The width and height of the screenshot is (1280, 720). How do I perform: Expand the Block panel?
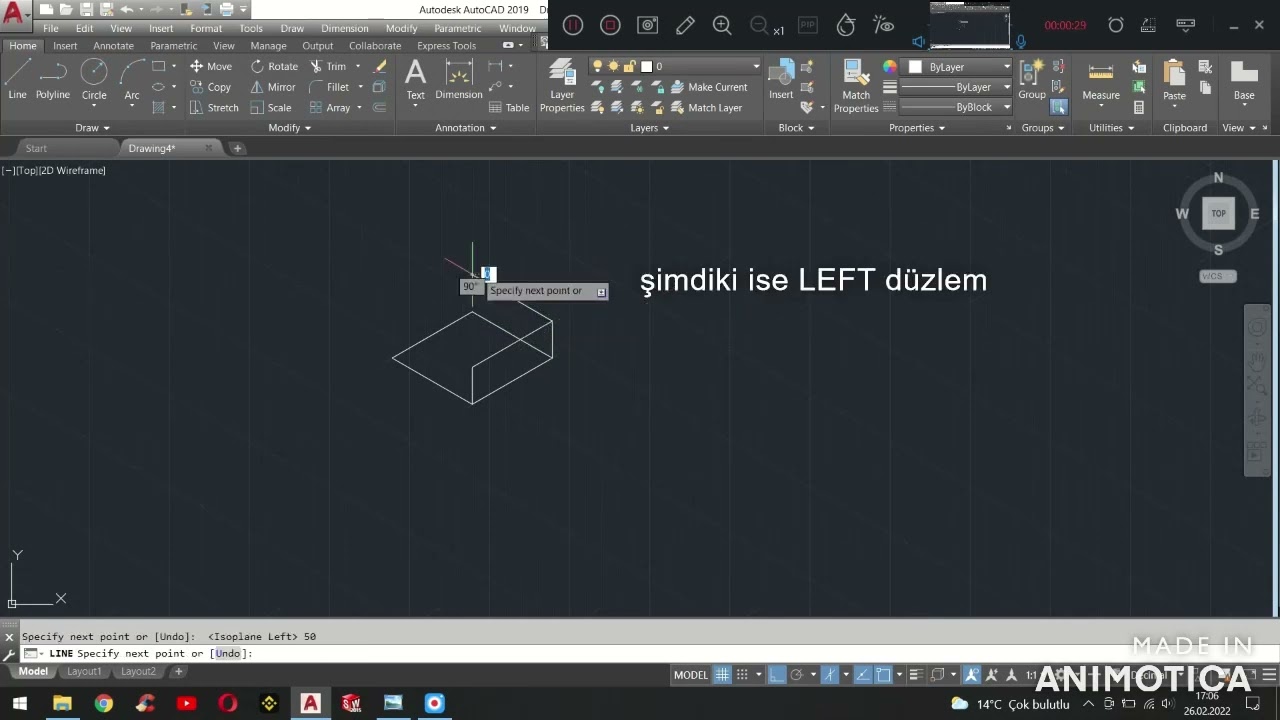797,128
